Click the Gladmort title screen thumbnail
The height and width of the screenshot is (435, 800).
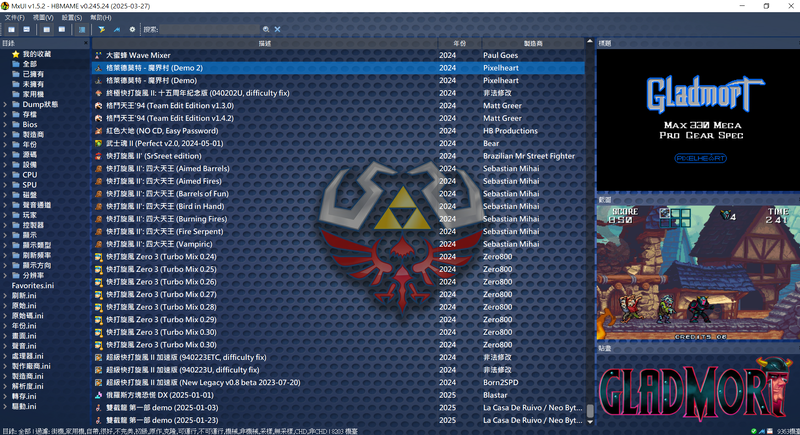tap(698, 120)
